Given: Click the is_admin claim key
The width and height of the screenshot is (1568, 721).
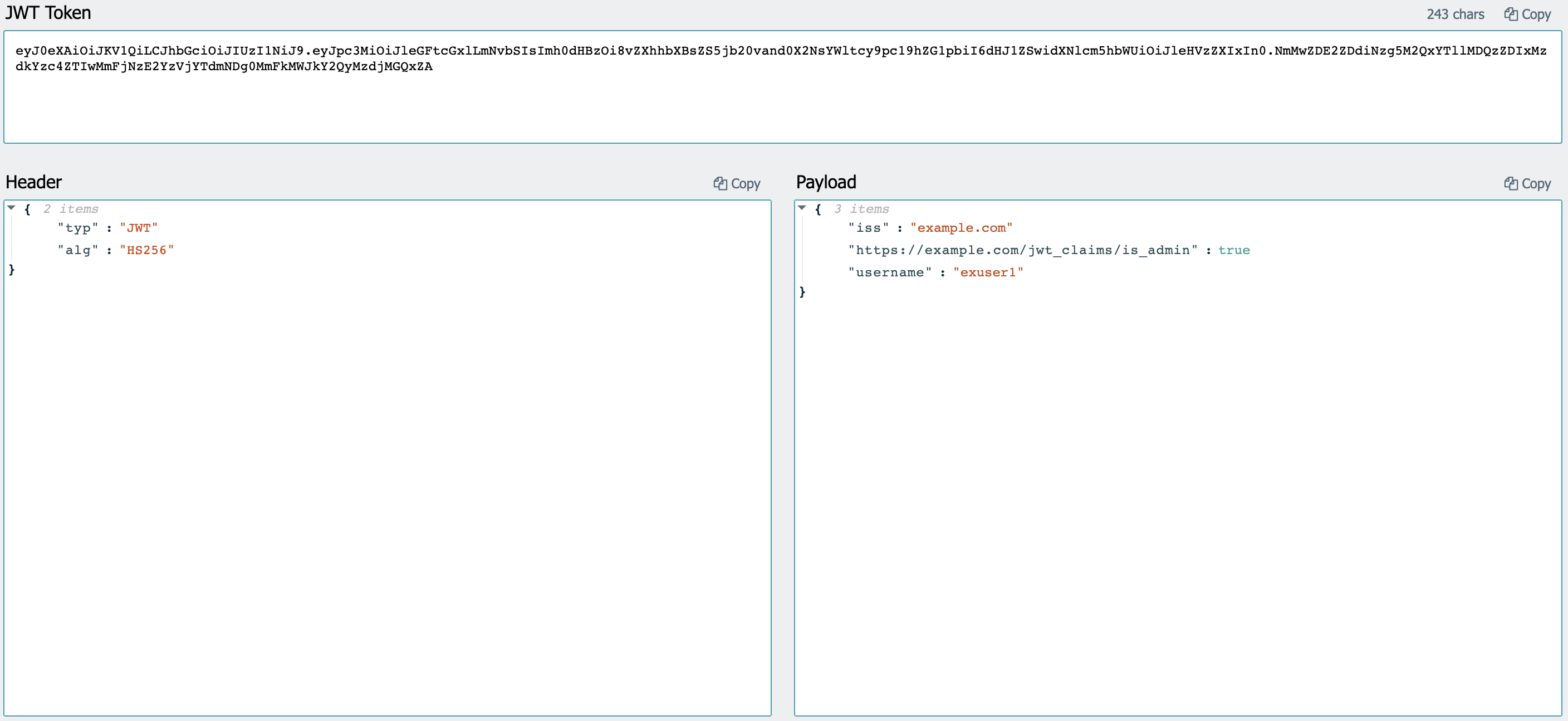Looking at the screenshot, I should [x=1023, y=250].
